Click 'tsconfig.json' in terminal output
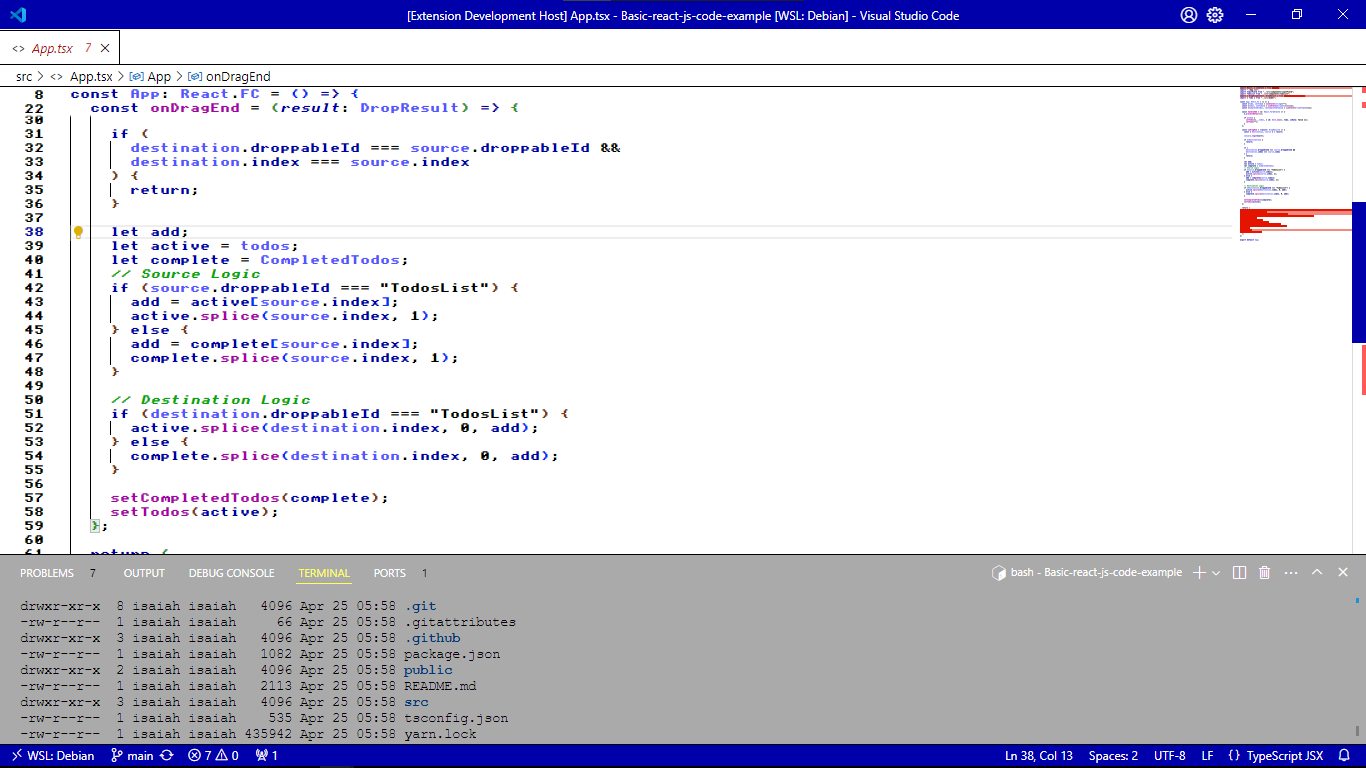Viewport: 1366px width, 768px height. coord(456,718)
